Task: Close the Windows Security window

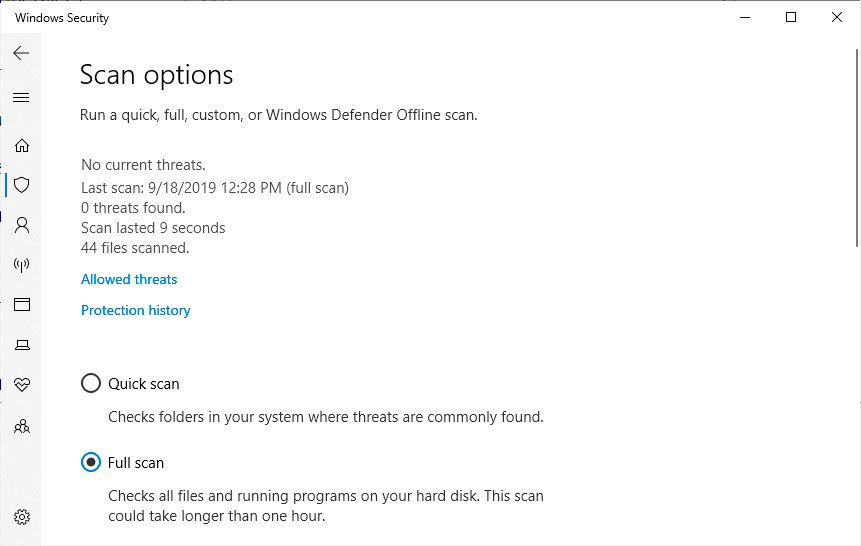Action: pyautogui.click(x=837, y=18)
